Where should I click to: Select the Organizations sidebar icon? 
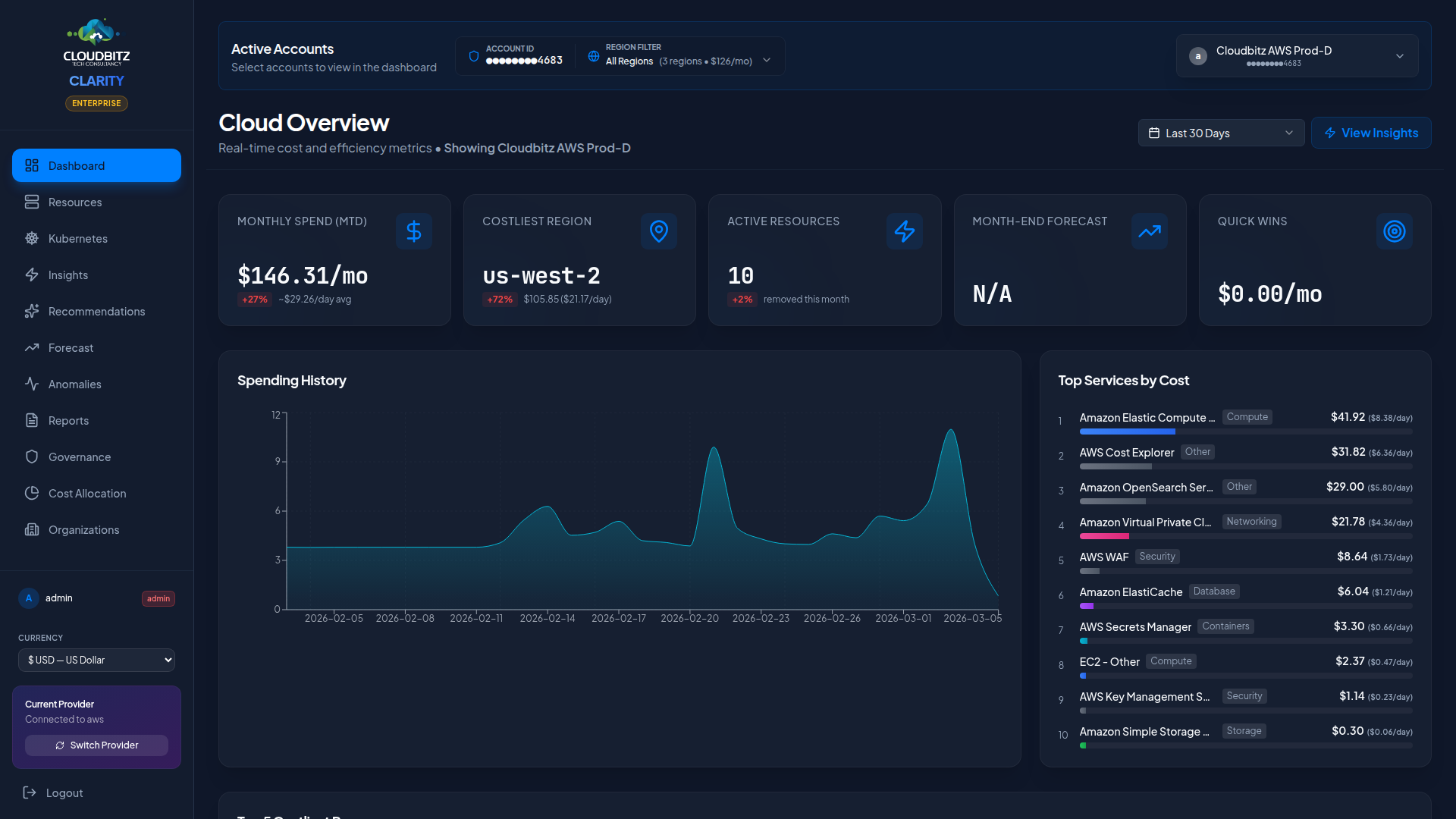31,529
